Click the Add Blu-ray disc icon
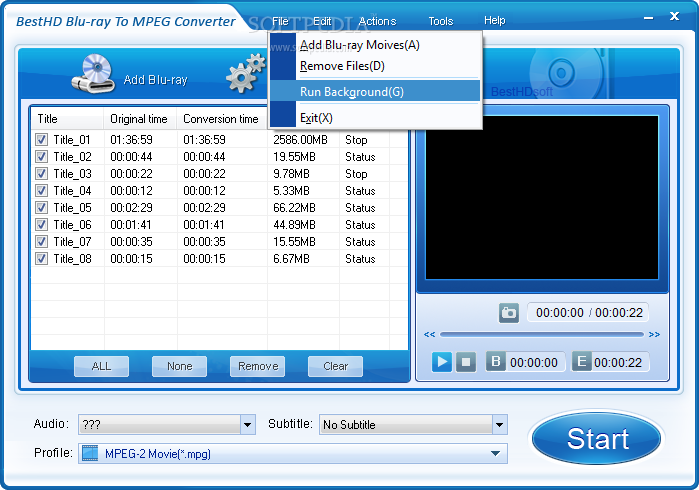Viewport: 699px width, 490px height. click(93, 74)
